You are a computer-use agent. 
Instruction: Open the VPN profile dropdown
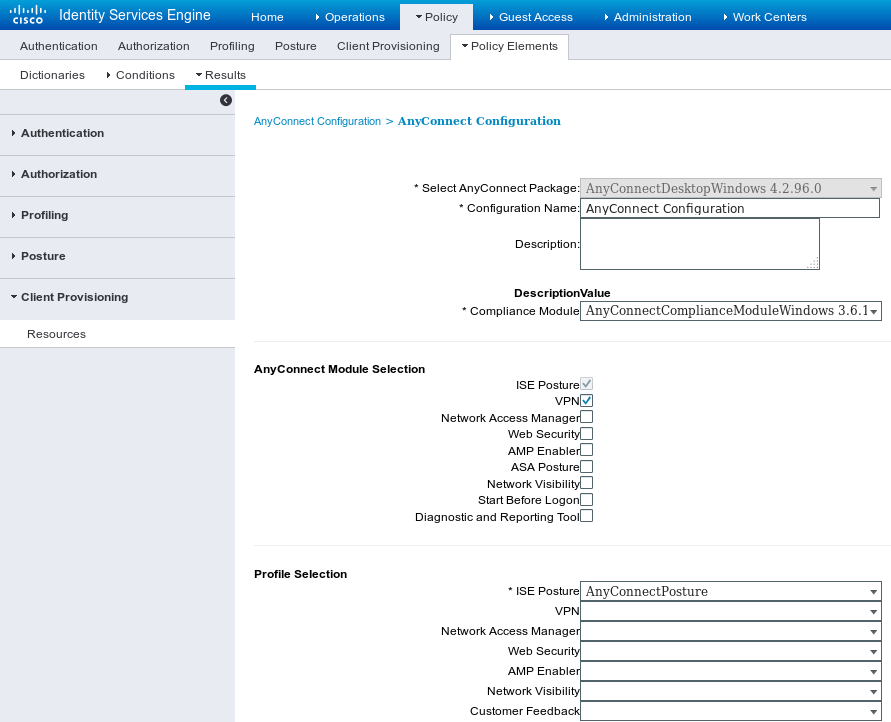[x=731, y=611]
